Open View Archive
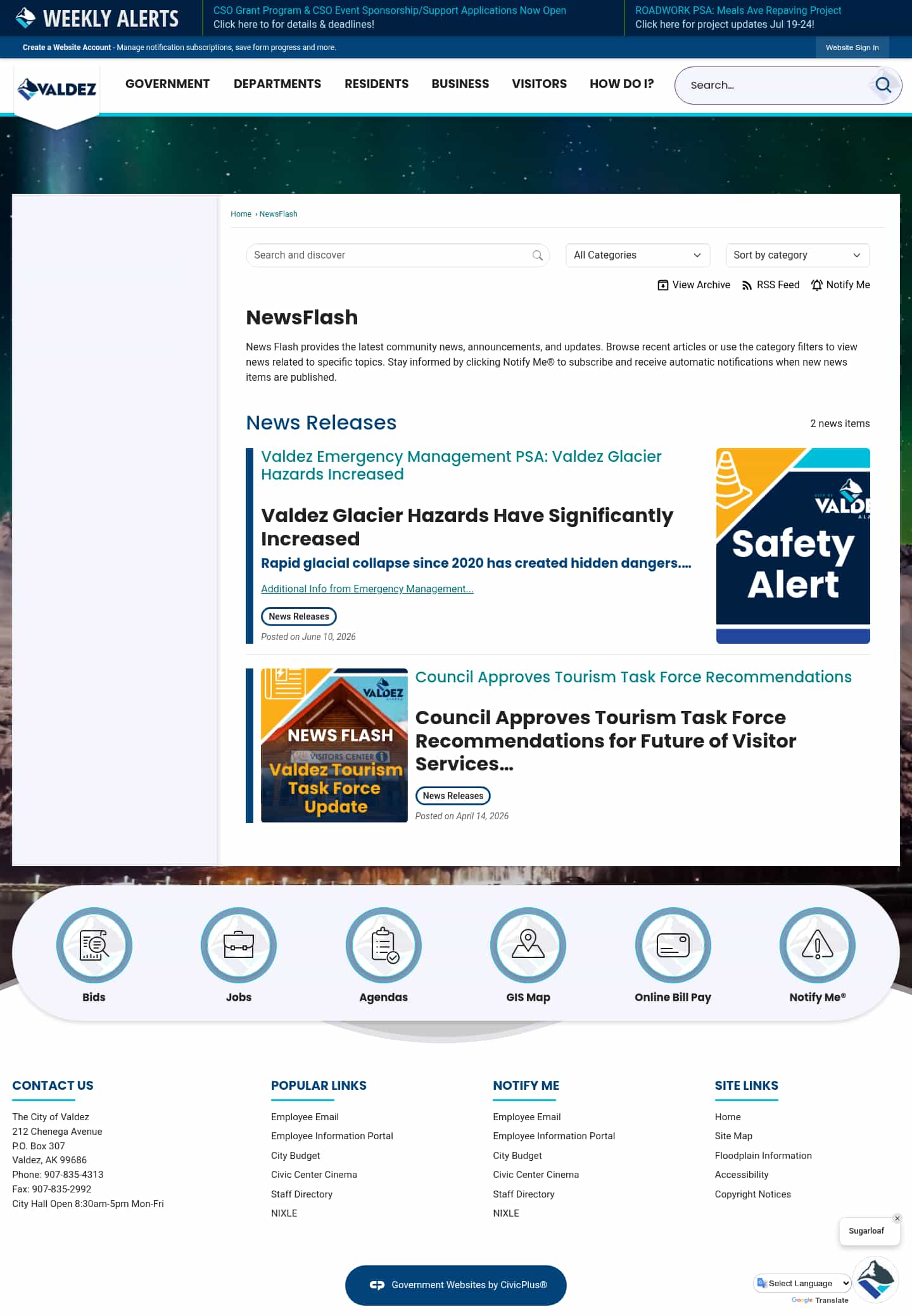912x1316 pixels. (693, 285)
